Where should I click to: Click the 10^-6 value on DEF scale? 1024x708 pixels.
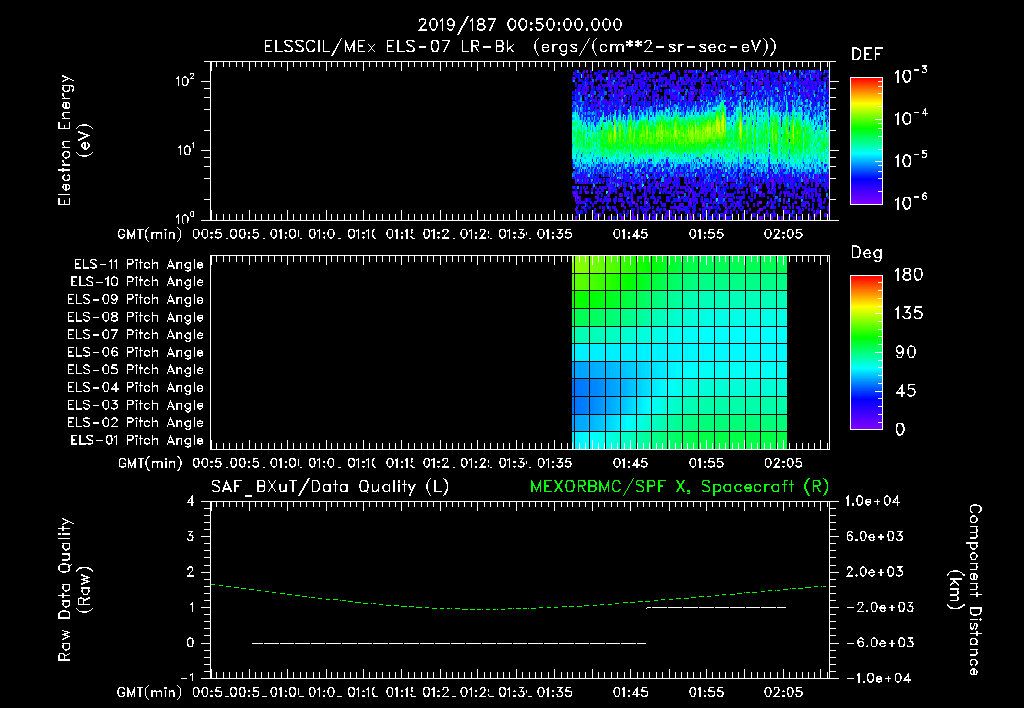(910, 202)
